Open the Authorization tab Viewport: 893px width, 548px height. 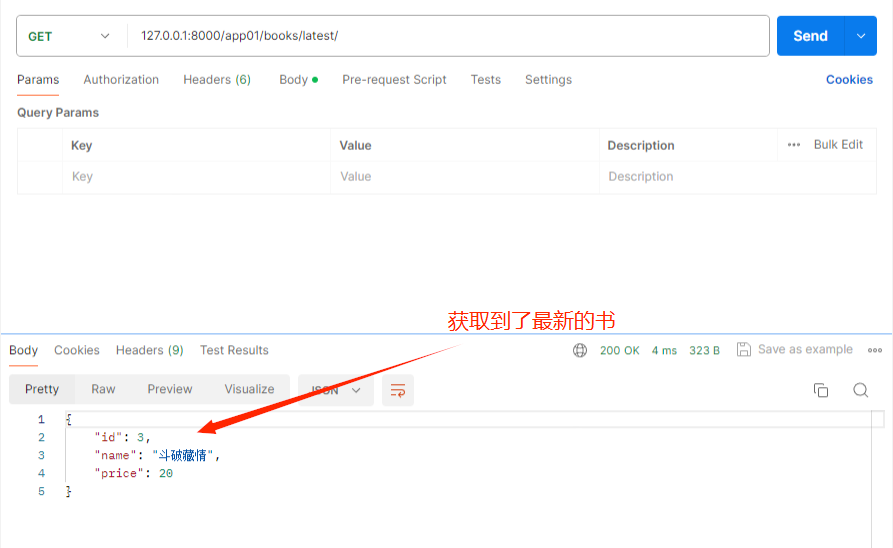[x=121, y=80]
